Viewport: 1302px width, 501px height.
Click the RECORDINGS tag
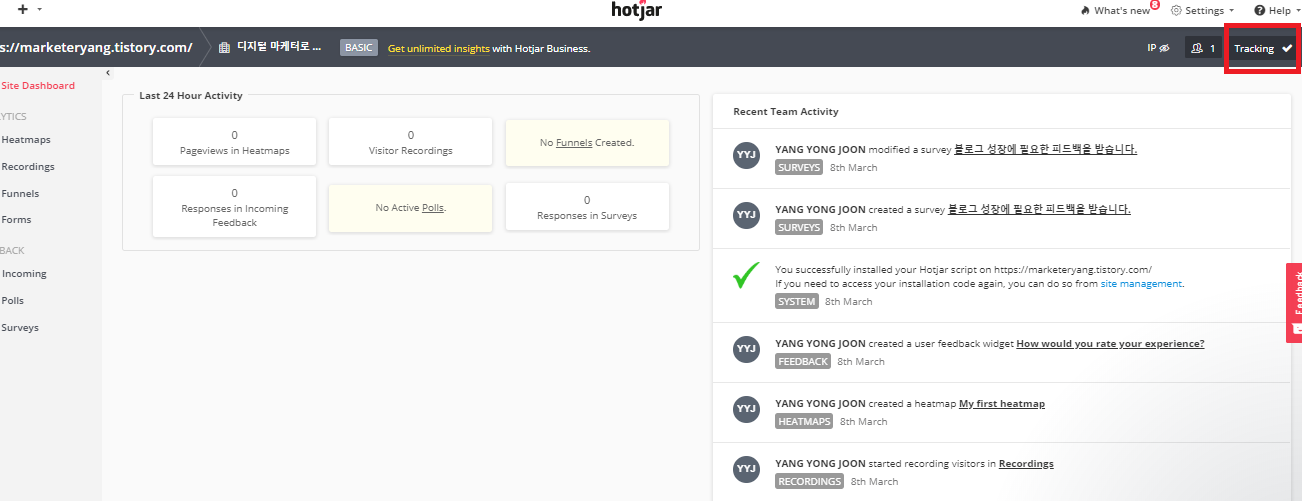click(809, 481)
